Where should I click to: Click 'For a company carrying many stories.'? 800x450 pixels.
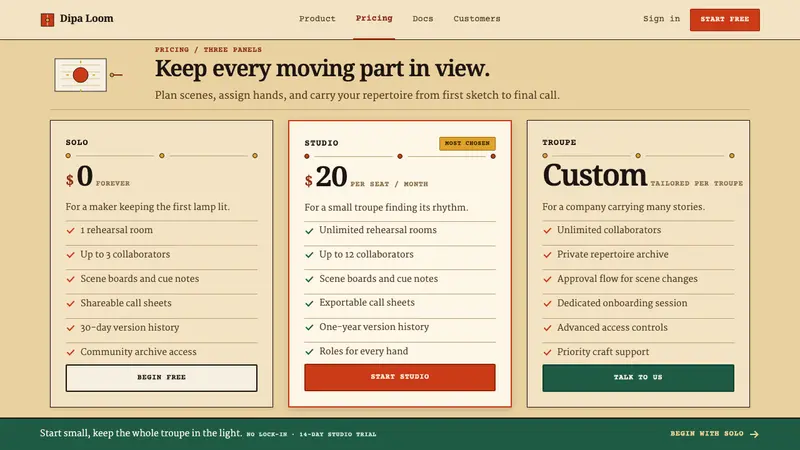tap(623, 207)
